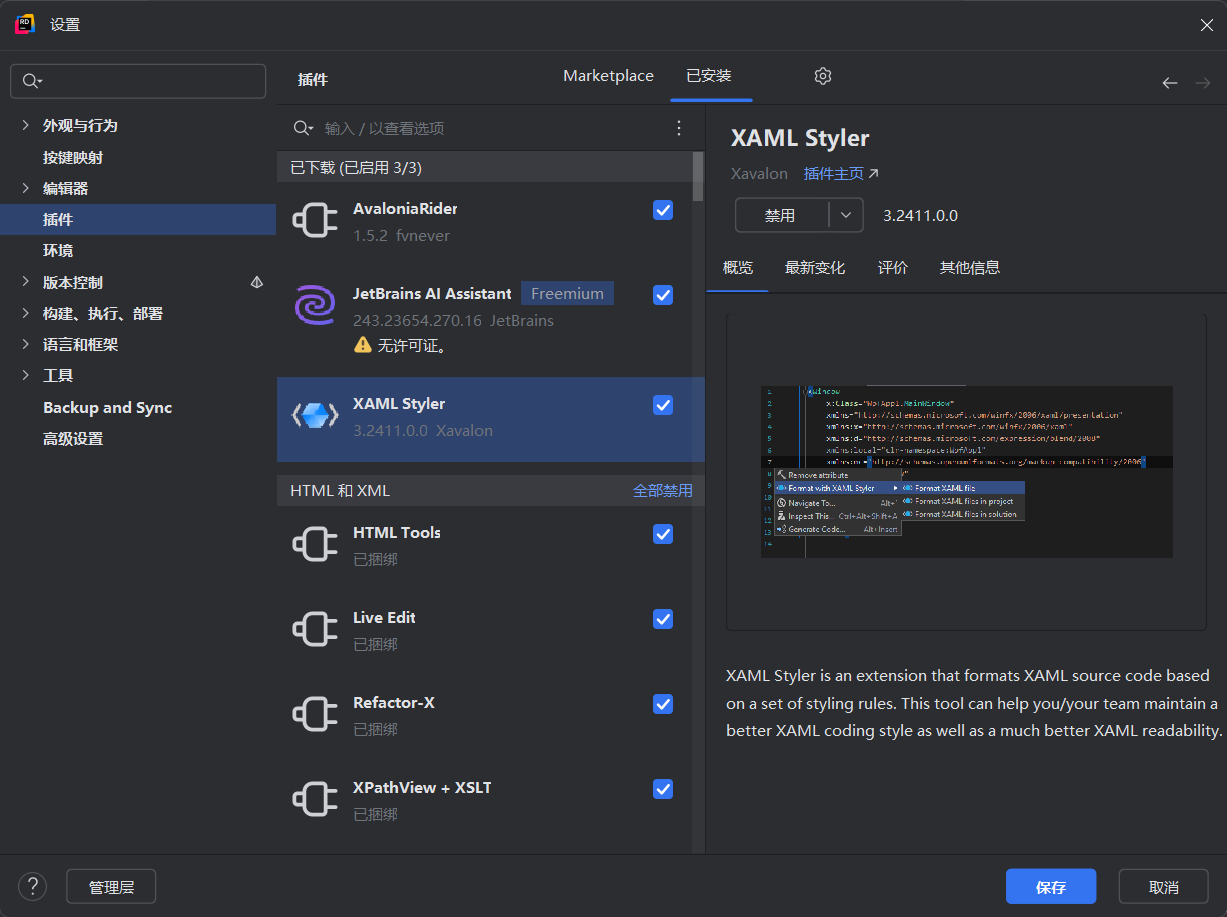The height and width of the screenshot is (917, 1227).
Task: Open the plugin settings gear icon
Action: (823, 76)
